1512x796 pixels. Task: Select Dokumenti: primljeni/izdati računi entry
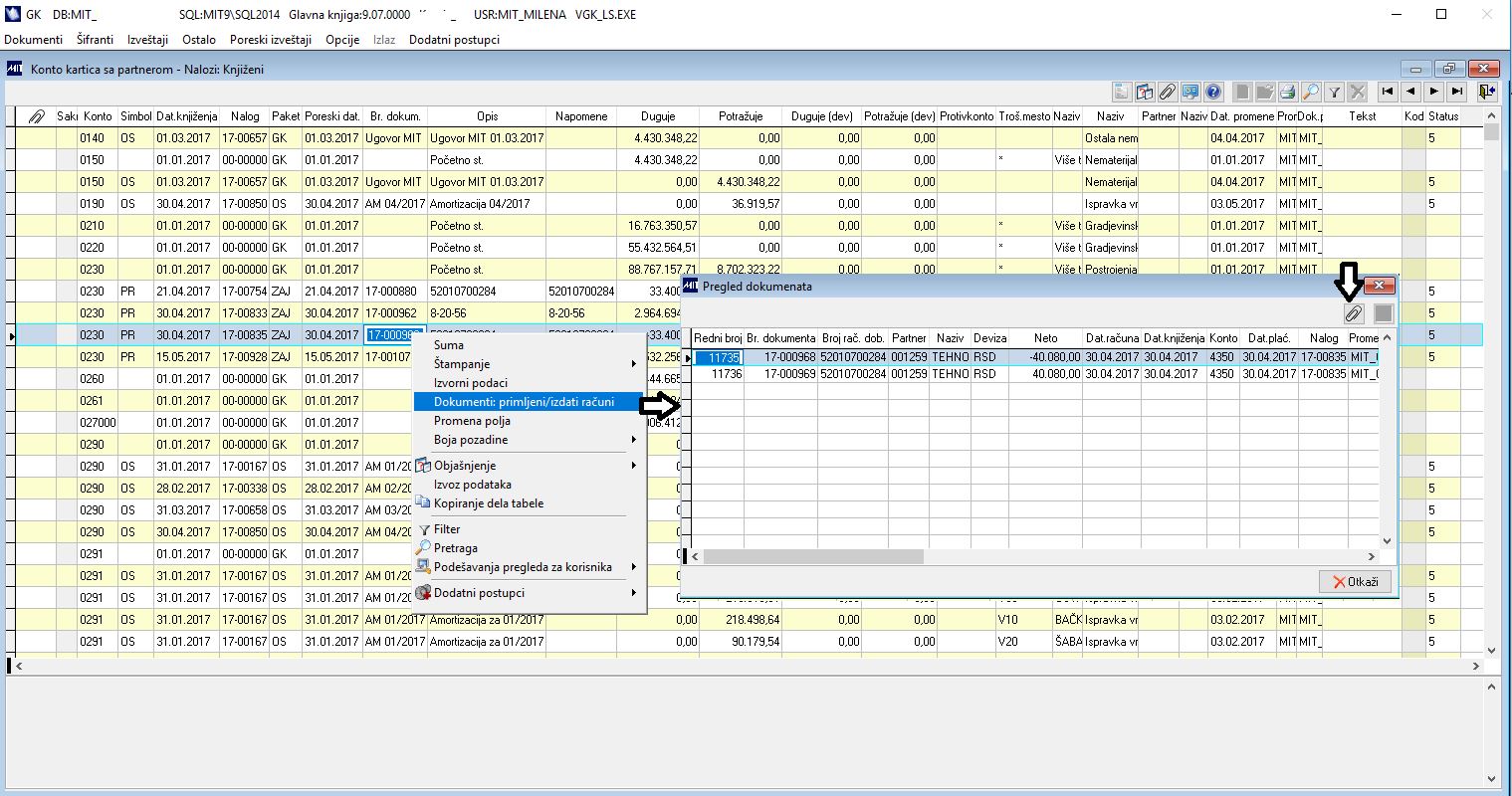coord(530,402)
